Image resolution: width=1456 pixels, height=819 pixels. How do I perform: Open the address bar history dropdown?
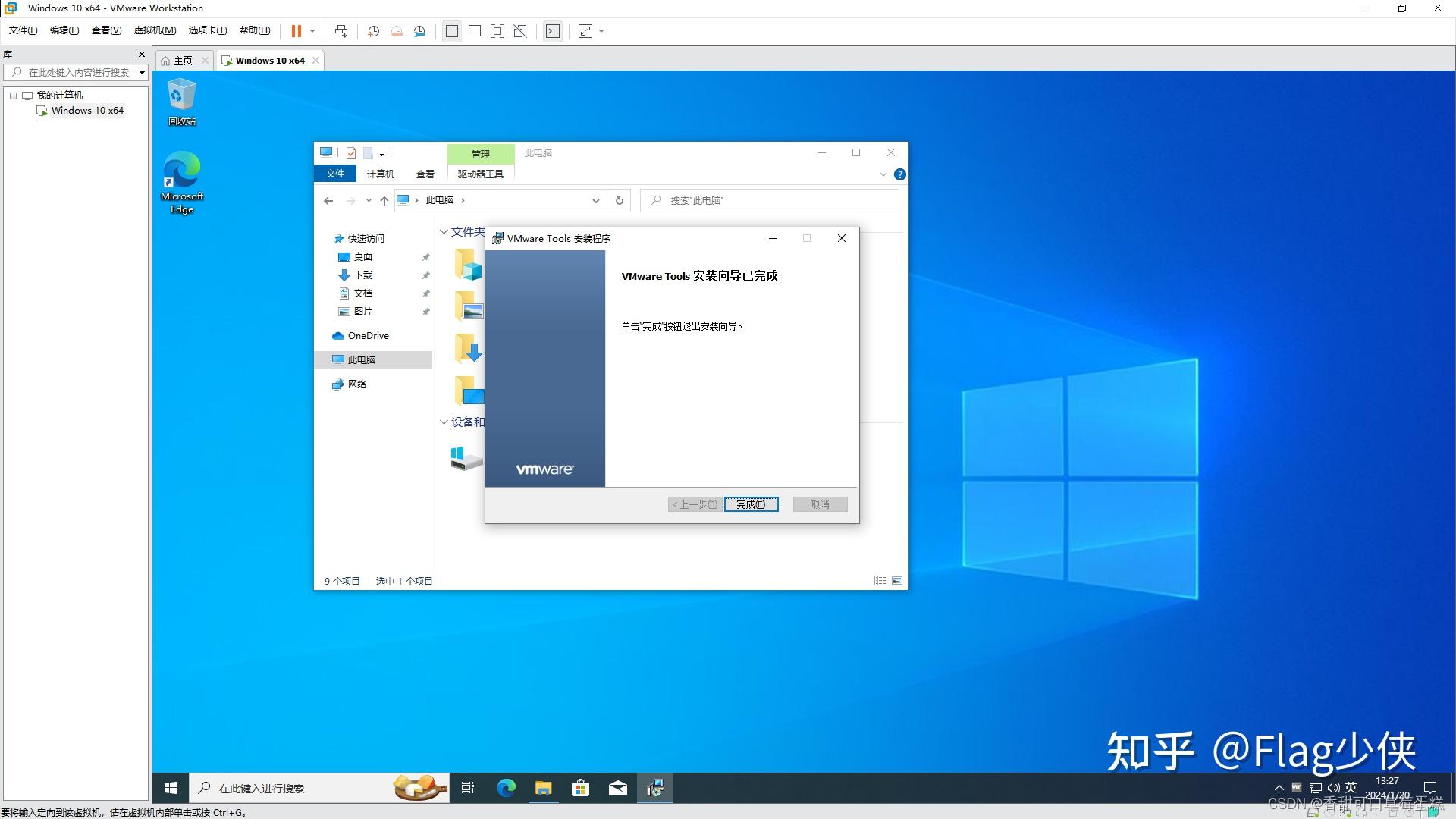click(x=596, y=200)
